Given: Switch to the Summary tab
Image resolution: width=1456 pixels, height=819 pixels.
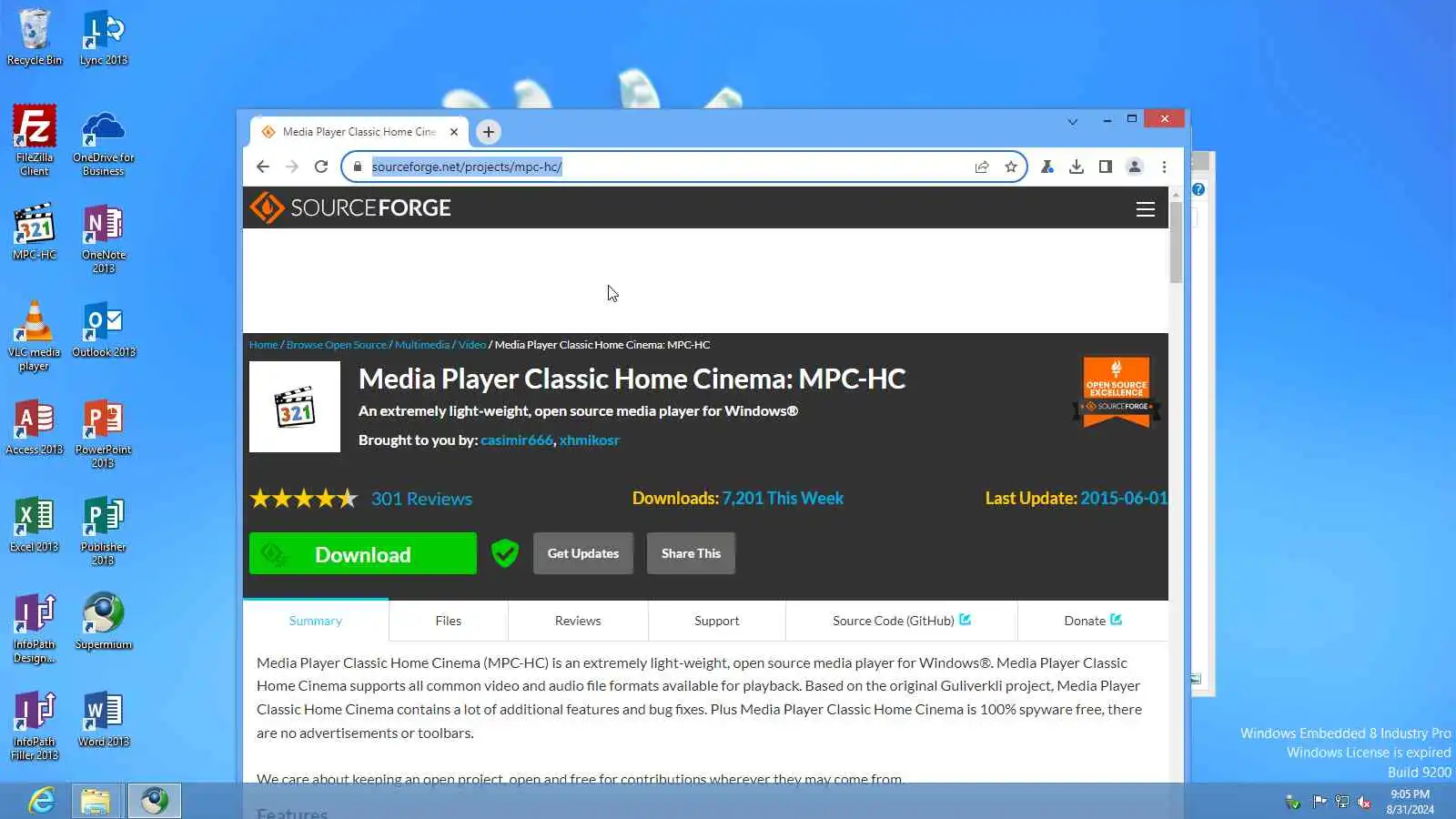Looking at the screenshot, I should tap(316, 621).
